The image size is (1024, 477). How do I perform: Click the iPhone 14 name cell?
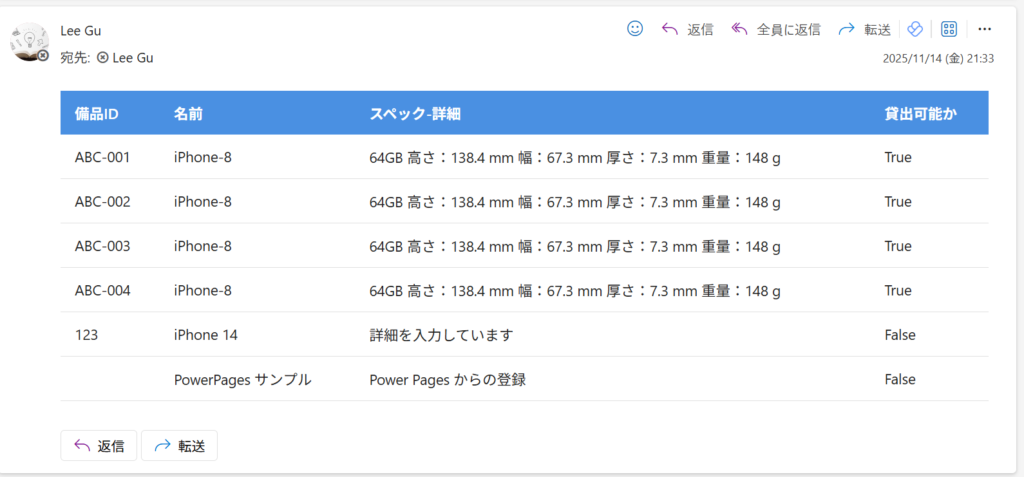coord(206,335)
